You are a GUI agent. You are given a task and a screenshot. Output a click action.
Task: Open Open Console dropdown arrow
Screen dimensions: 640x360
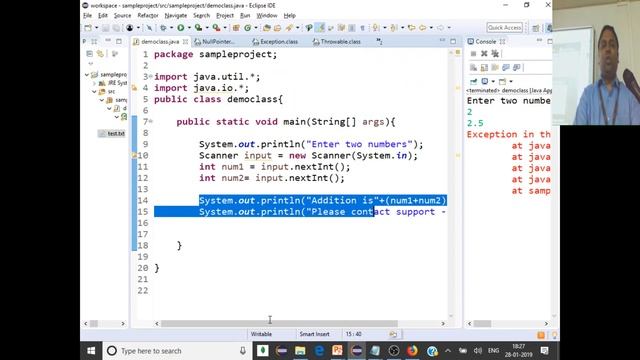coord(511,81)
